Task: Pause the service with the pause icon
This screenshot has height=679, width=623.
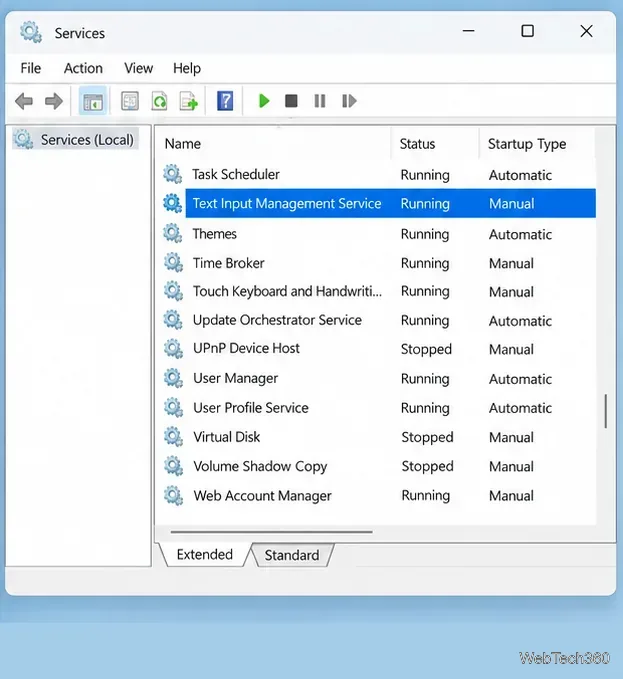Action: point(320,101)
